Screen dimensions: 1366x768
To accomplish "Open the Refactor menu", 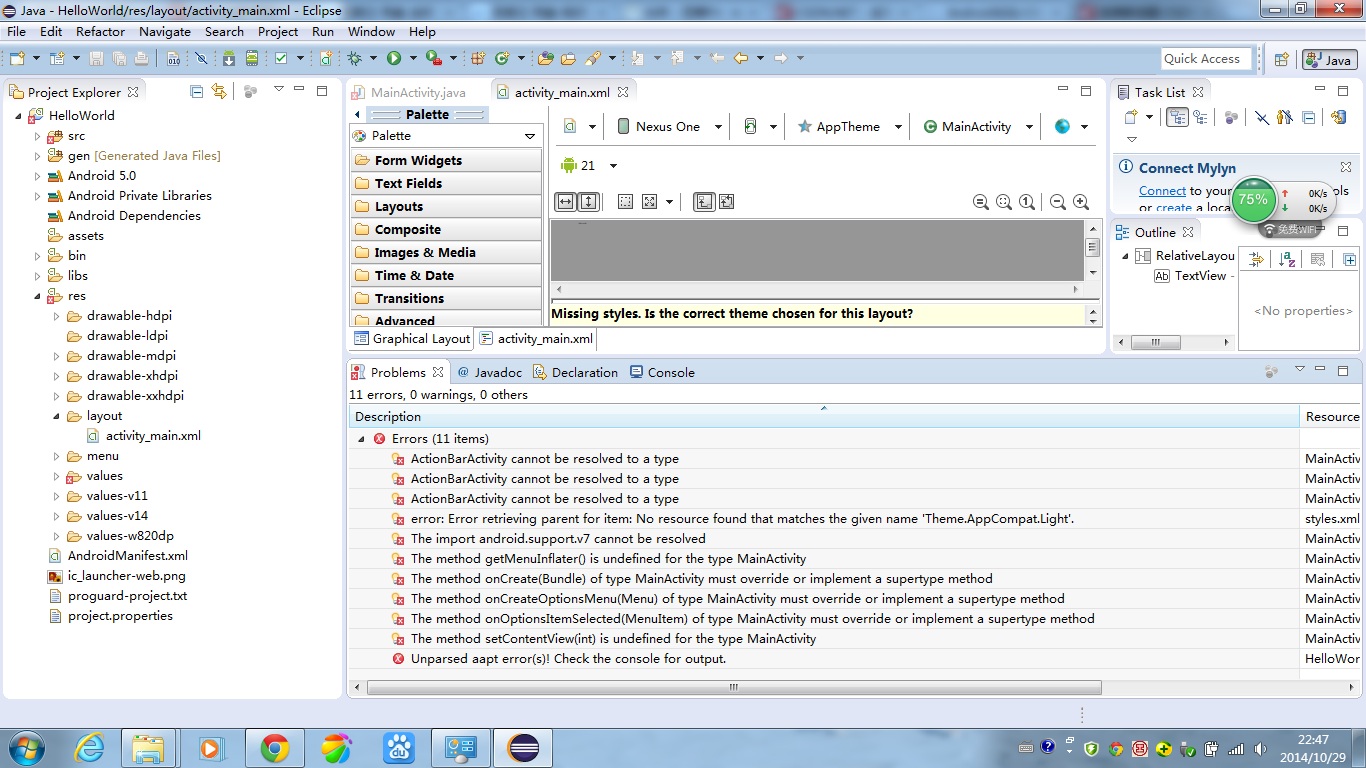I will tap(100, 31).
